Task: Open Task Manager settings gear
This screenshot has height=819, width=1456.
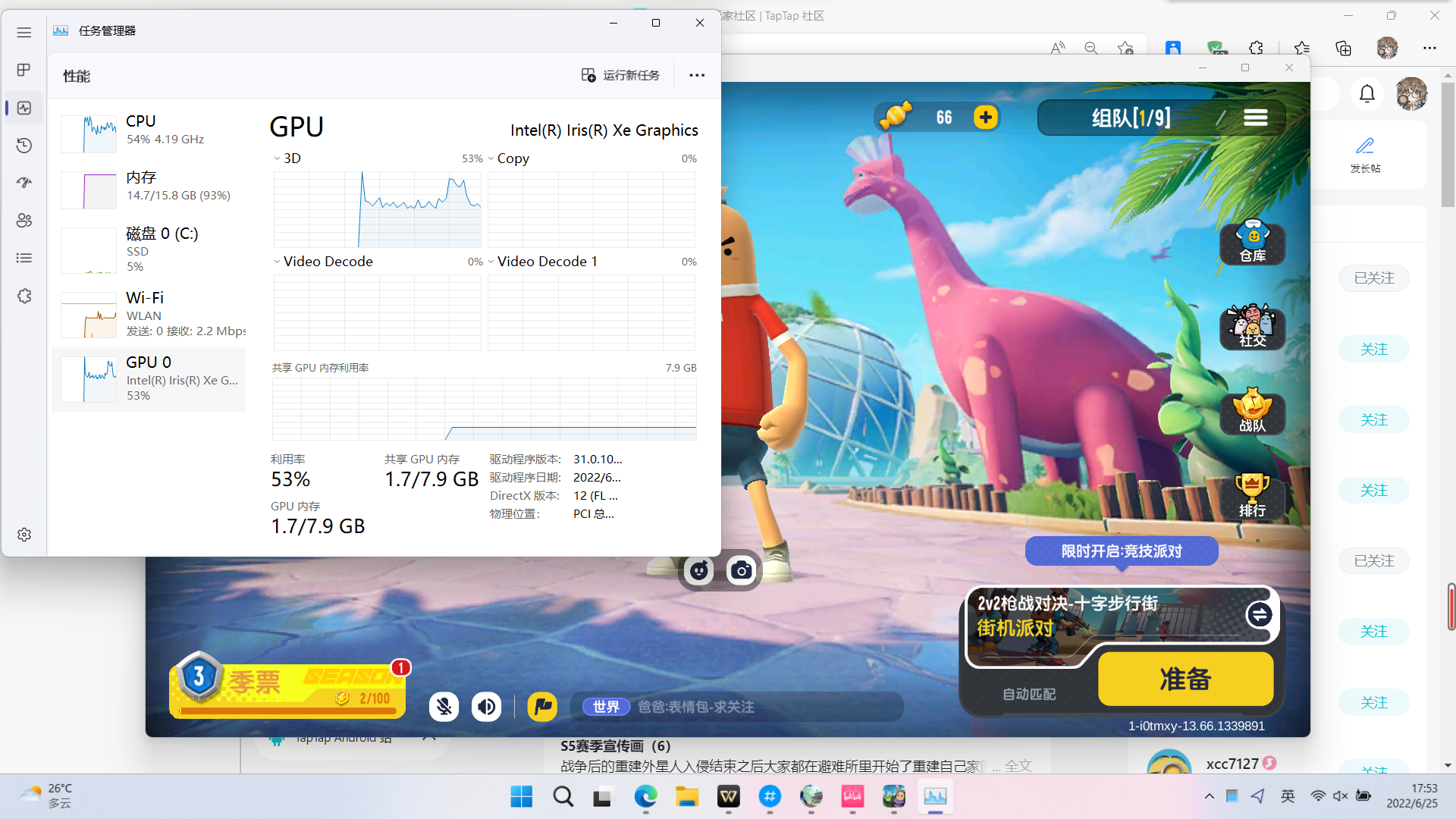Action: [x=24, y=535]
